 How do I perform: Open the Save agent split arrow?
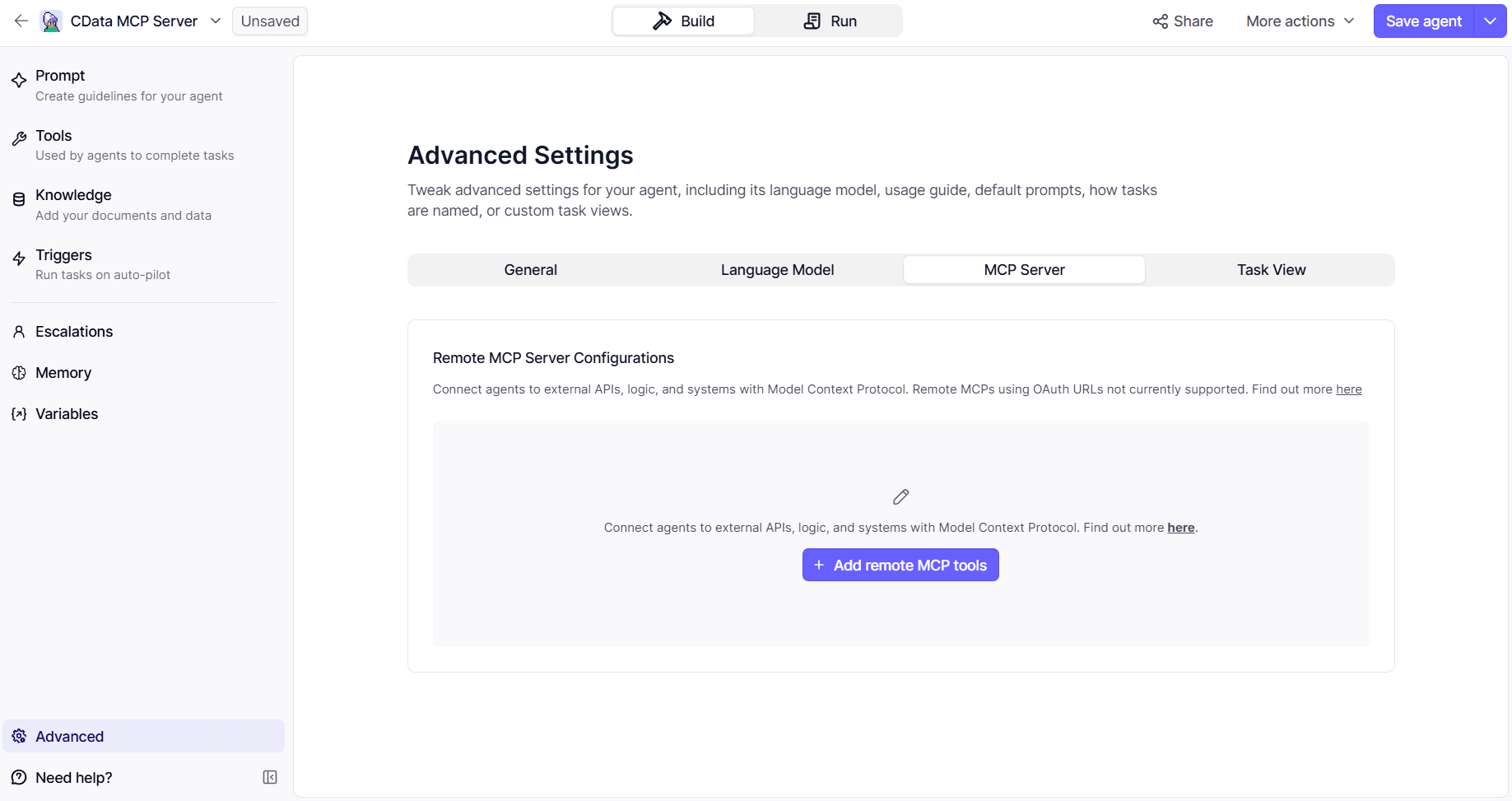coord(1490,21)
